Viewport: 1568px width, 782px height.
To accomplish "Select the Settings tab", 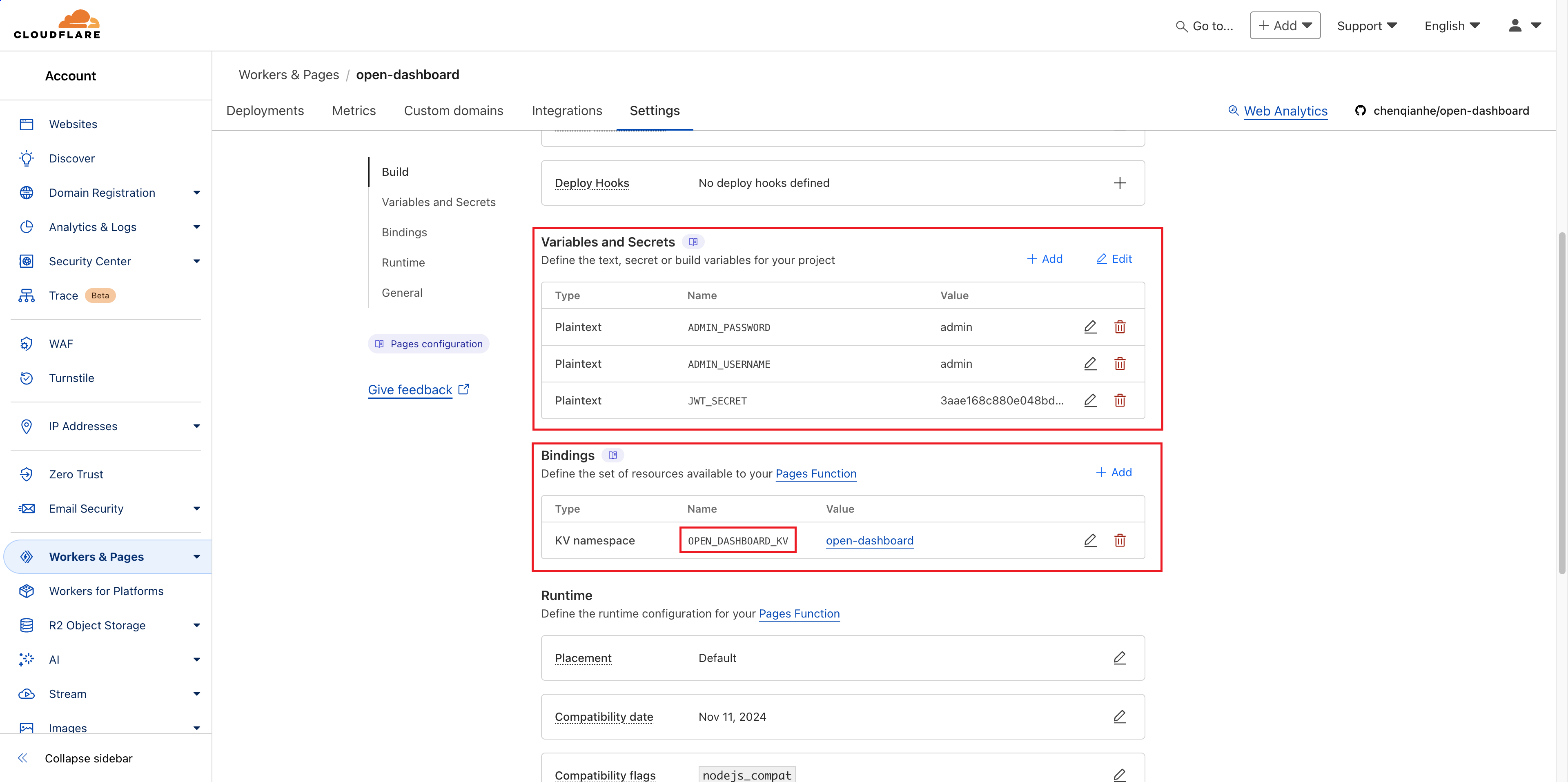I will click(x=654, y=110).
